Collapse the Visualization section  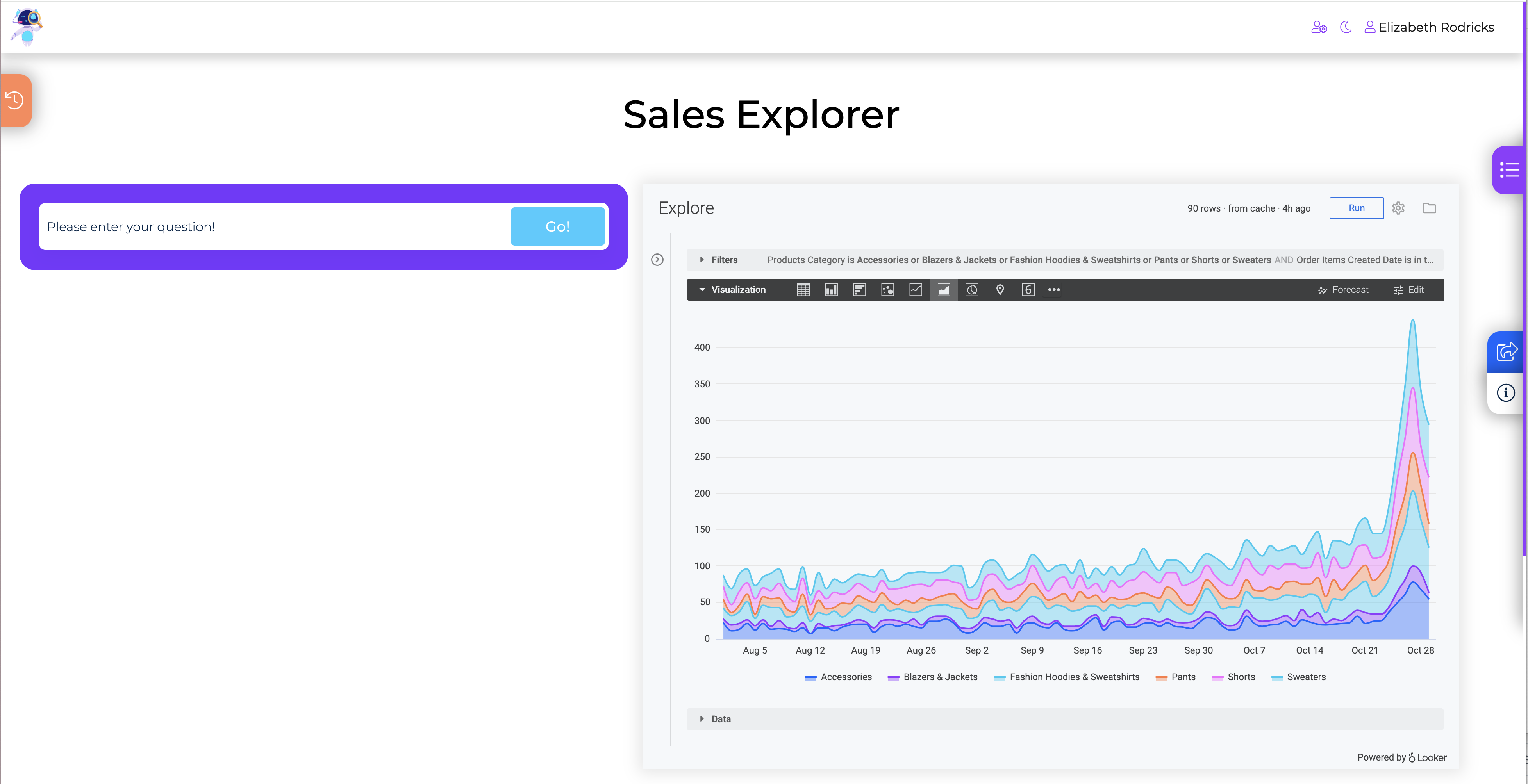(x=732, y=289)
